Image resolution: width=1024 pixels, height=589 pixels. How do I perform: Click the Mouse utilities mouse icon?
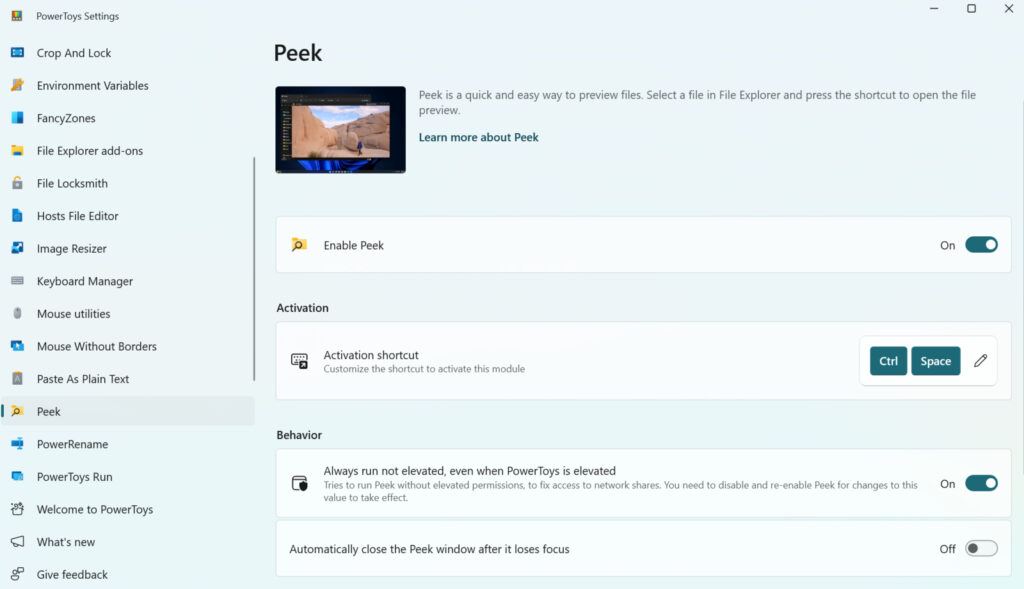[17, 314]
